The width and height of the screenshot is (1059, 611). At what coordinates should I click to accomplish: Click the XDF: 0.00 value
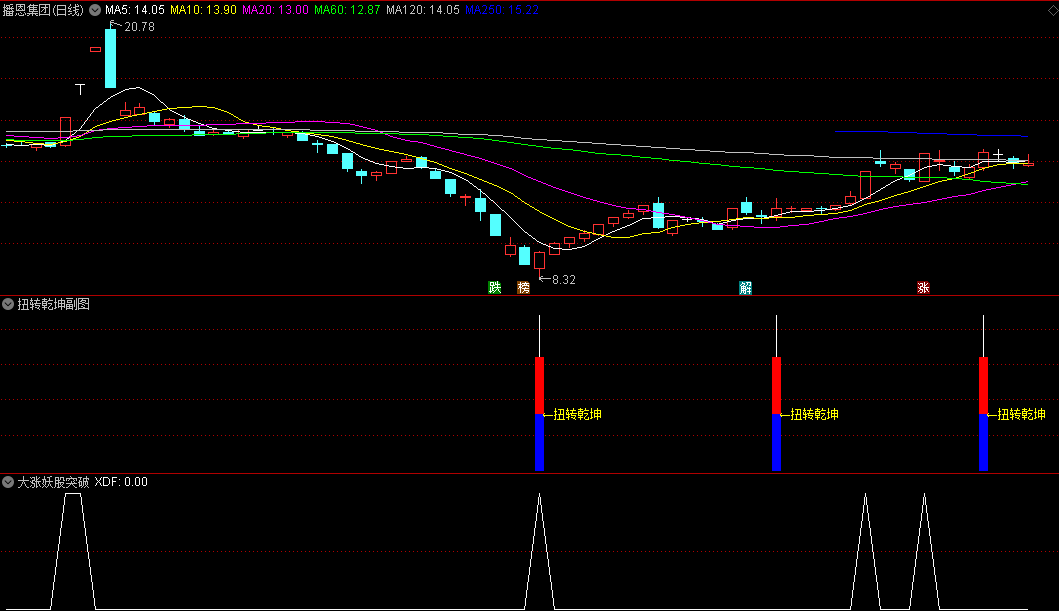coord(121,482)
